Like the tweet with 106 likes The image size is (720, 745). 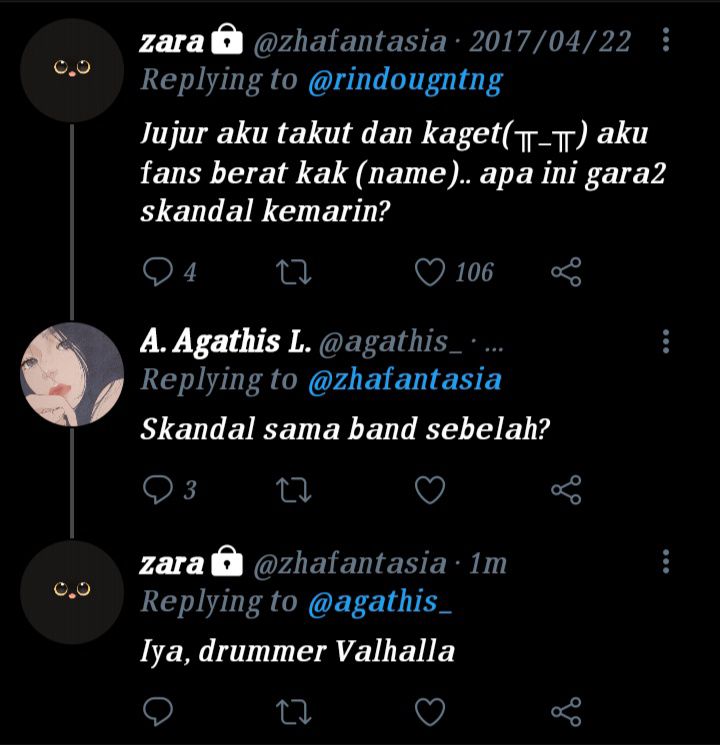point(430,272)
